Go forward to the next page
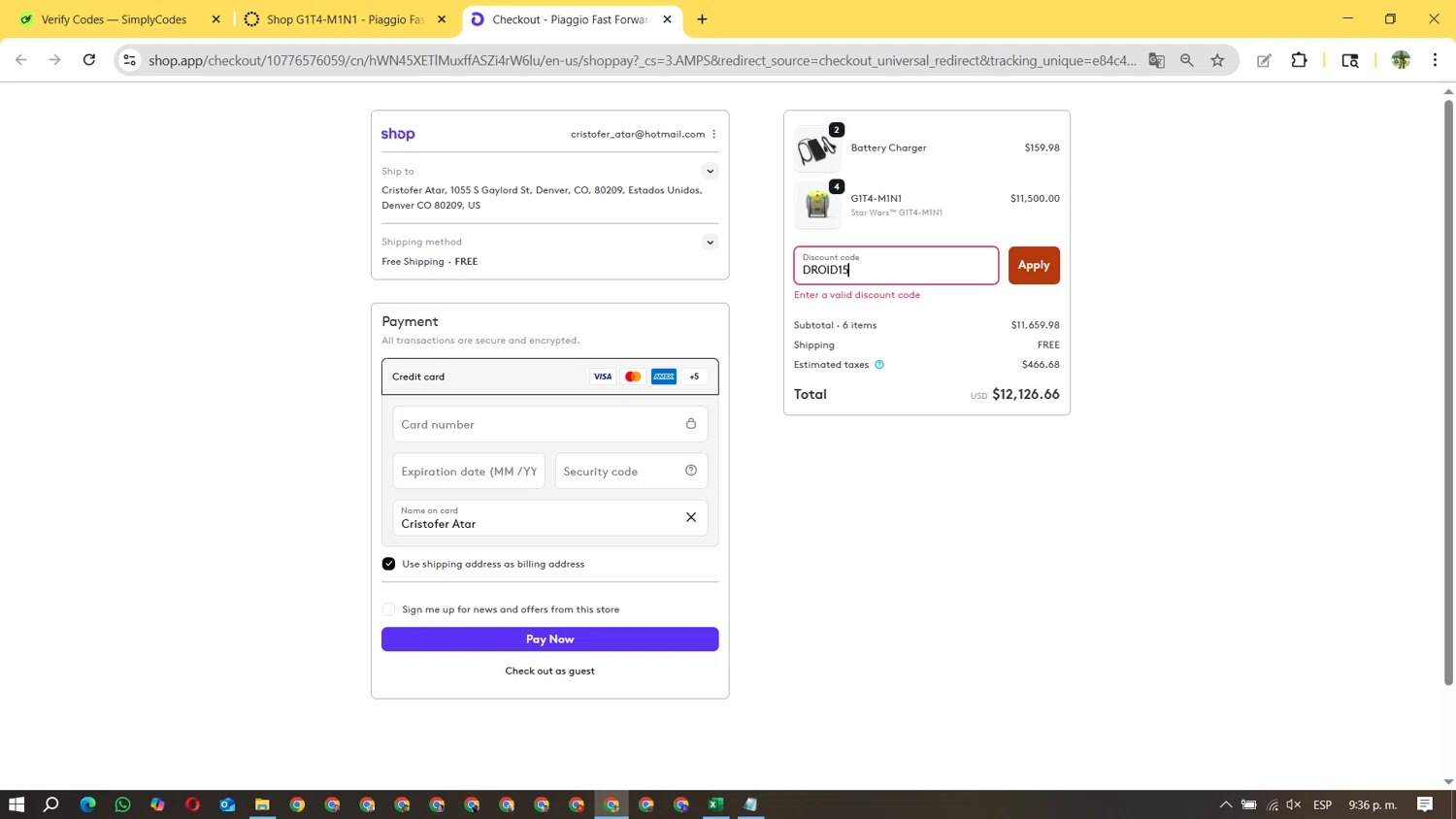 55,60
